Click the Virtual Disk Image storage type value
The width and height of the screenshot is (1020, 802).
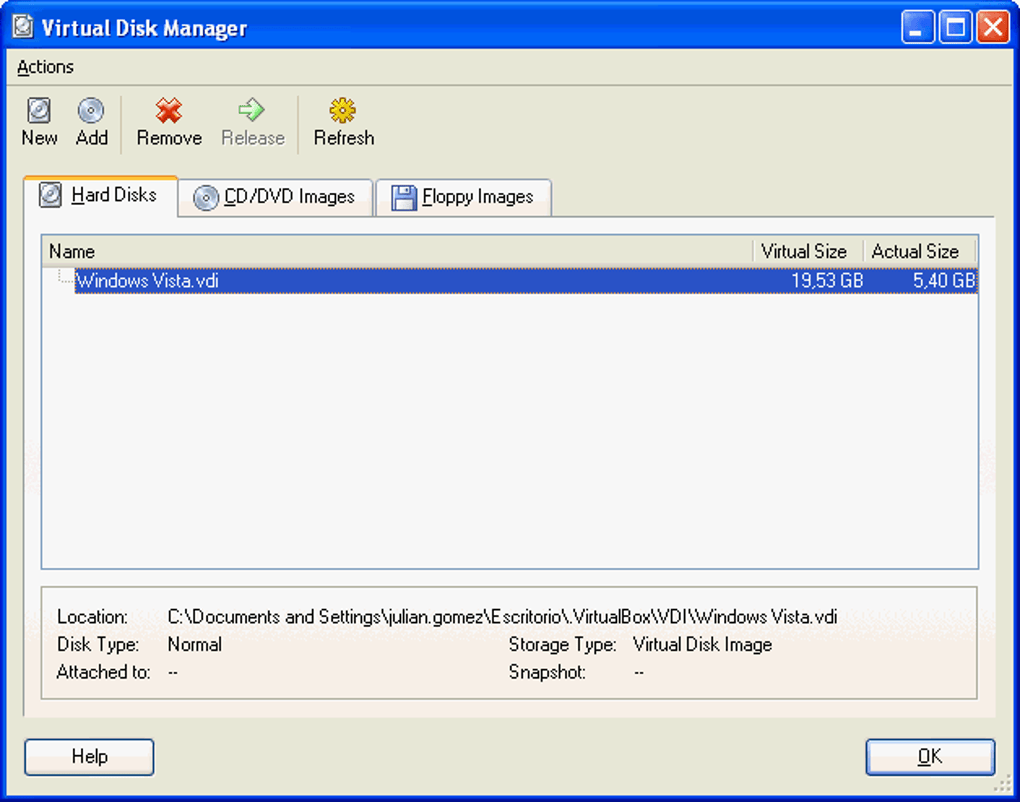703,645
